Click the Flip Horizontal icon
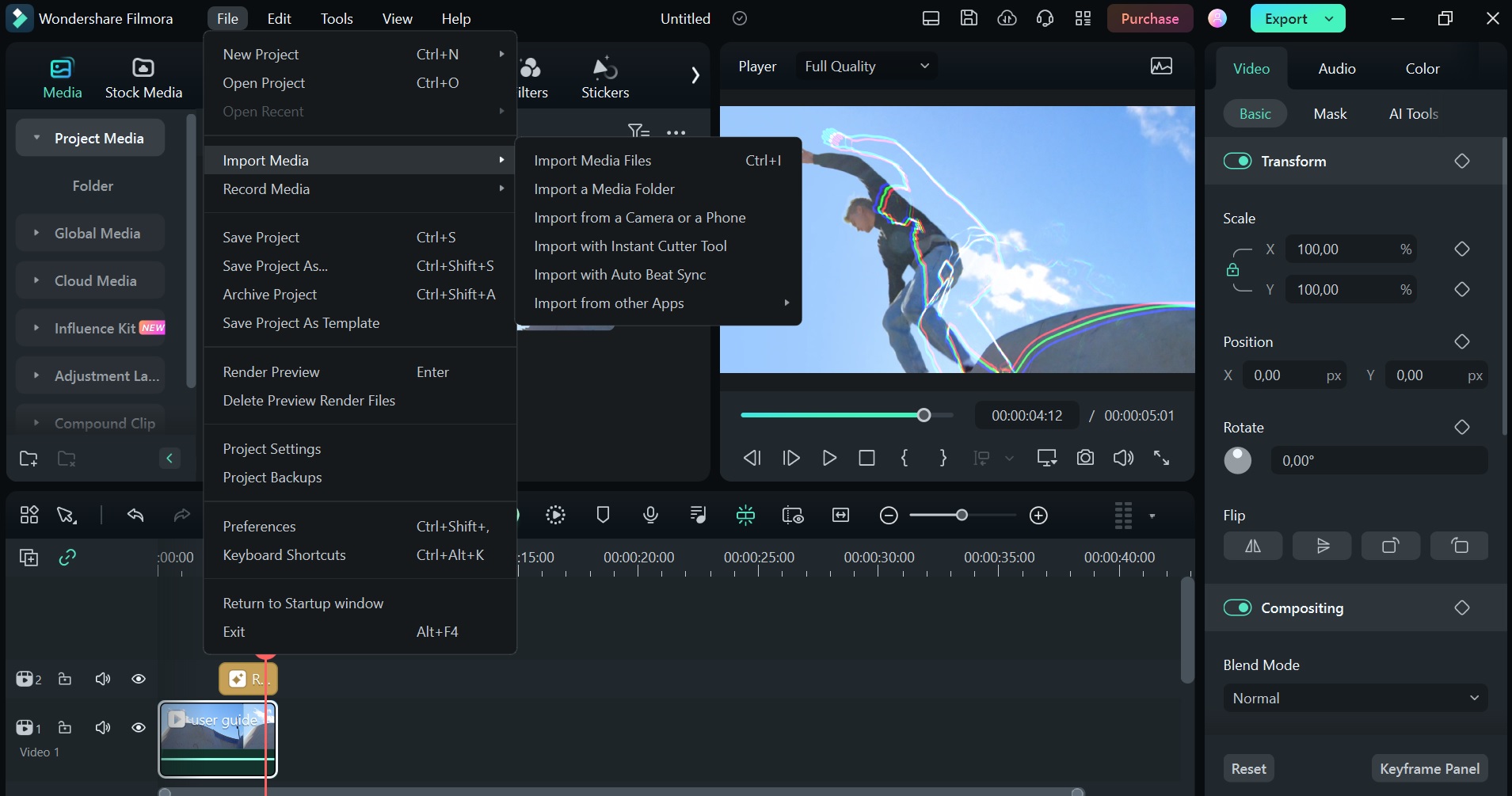This screenshot has width=1512, height=796. click(x=1252, y=546)
